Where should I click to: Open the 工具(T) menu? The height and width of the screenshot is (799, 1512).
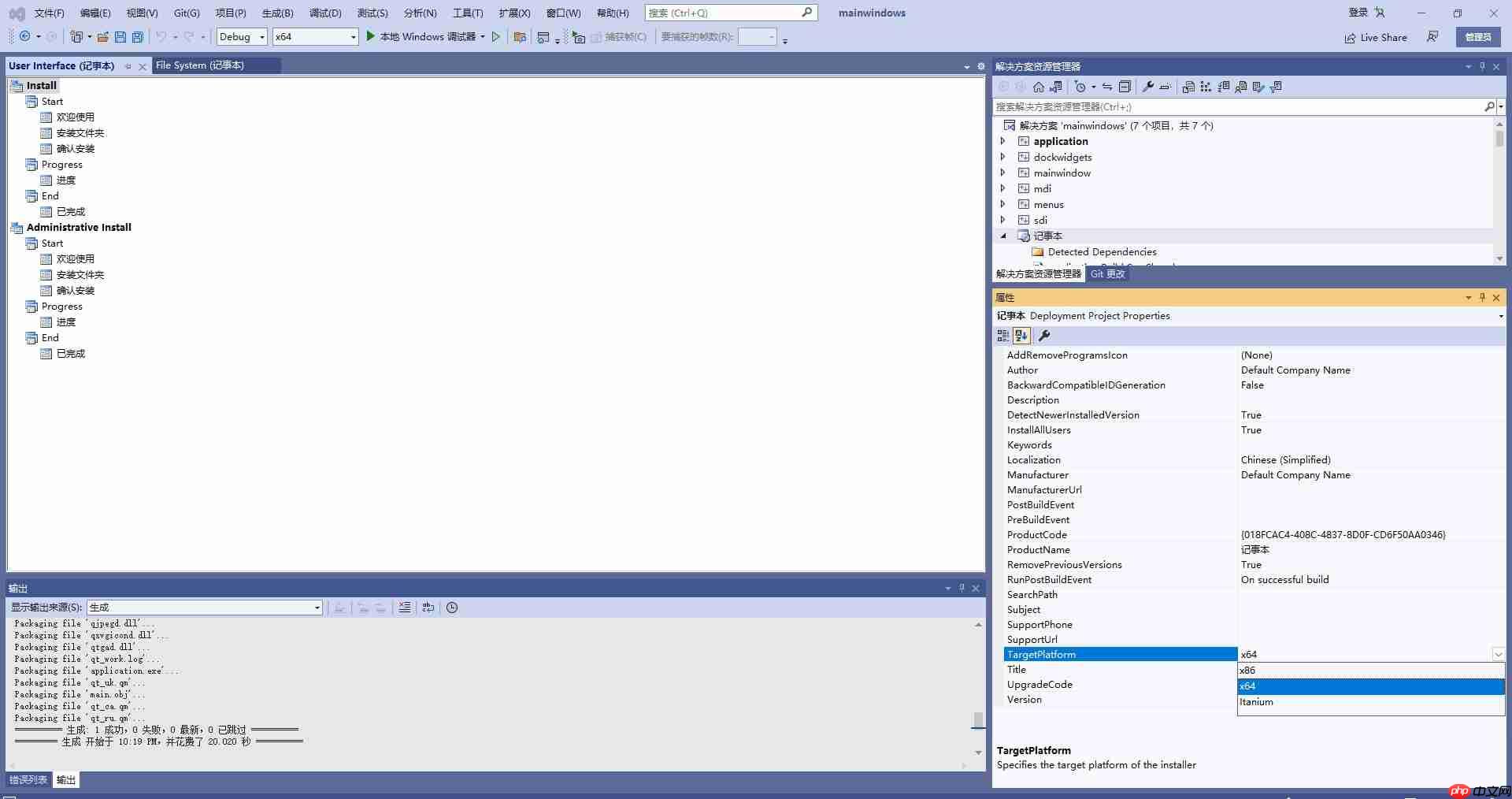click(467, 13)
